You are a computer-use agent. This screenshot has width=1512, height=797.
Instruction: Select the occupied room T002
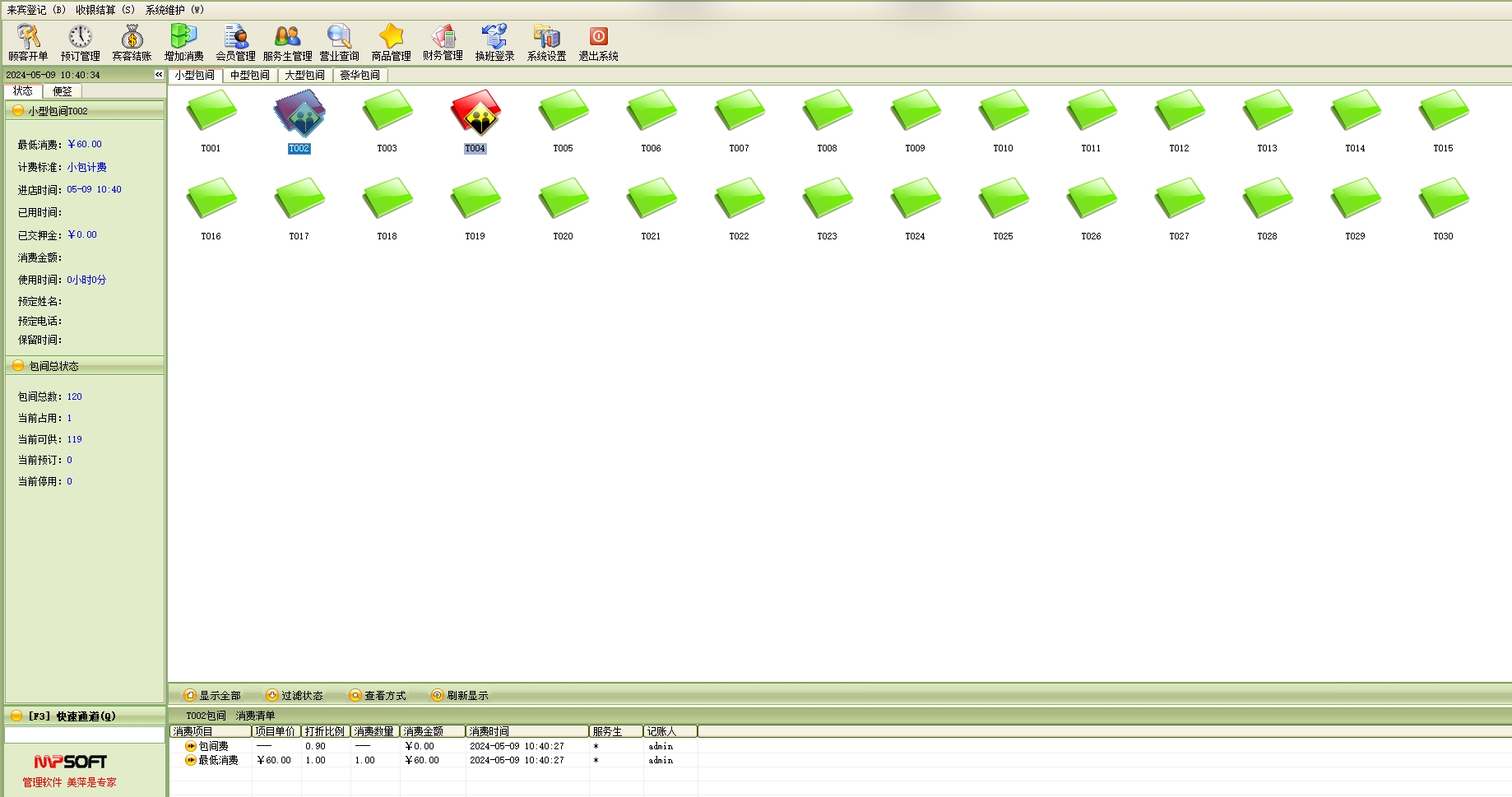299,117
